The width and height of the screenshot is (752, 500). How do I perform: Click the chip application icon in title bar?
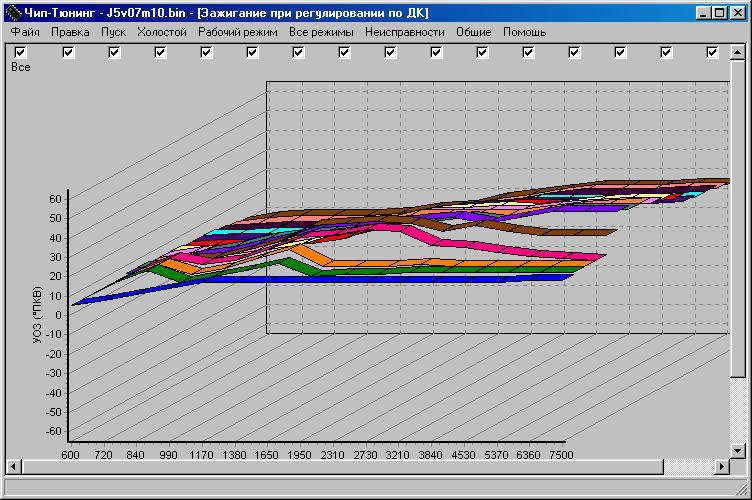(14, 12)
